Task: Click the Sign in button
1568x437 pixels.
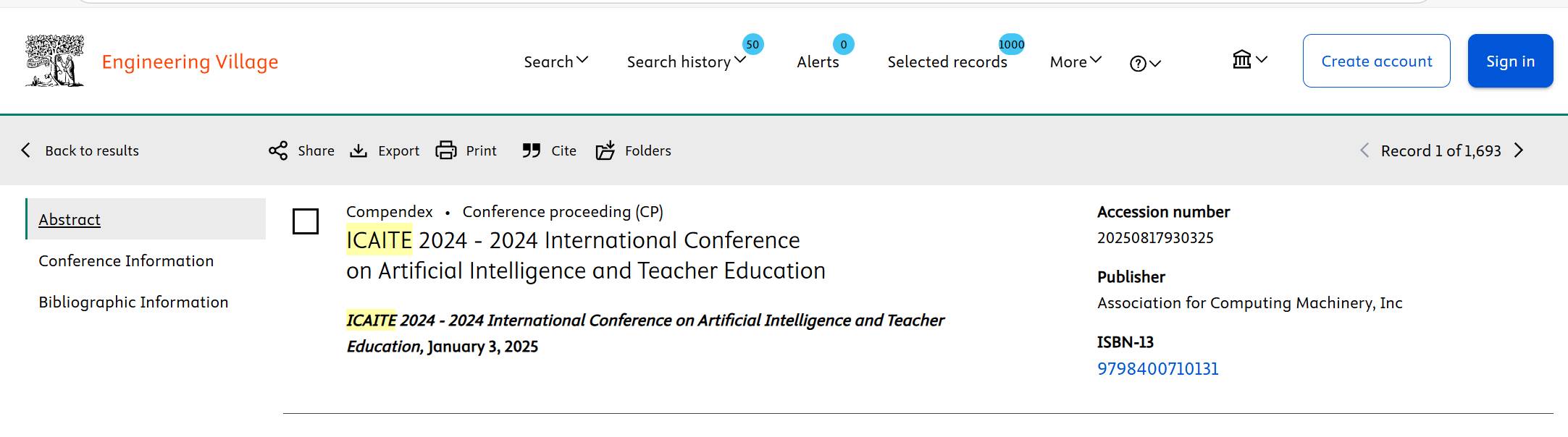Action: pyautogui.click(x=1510, y=61)
